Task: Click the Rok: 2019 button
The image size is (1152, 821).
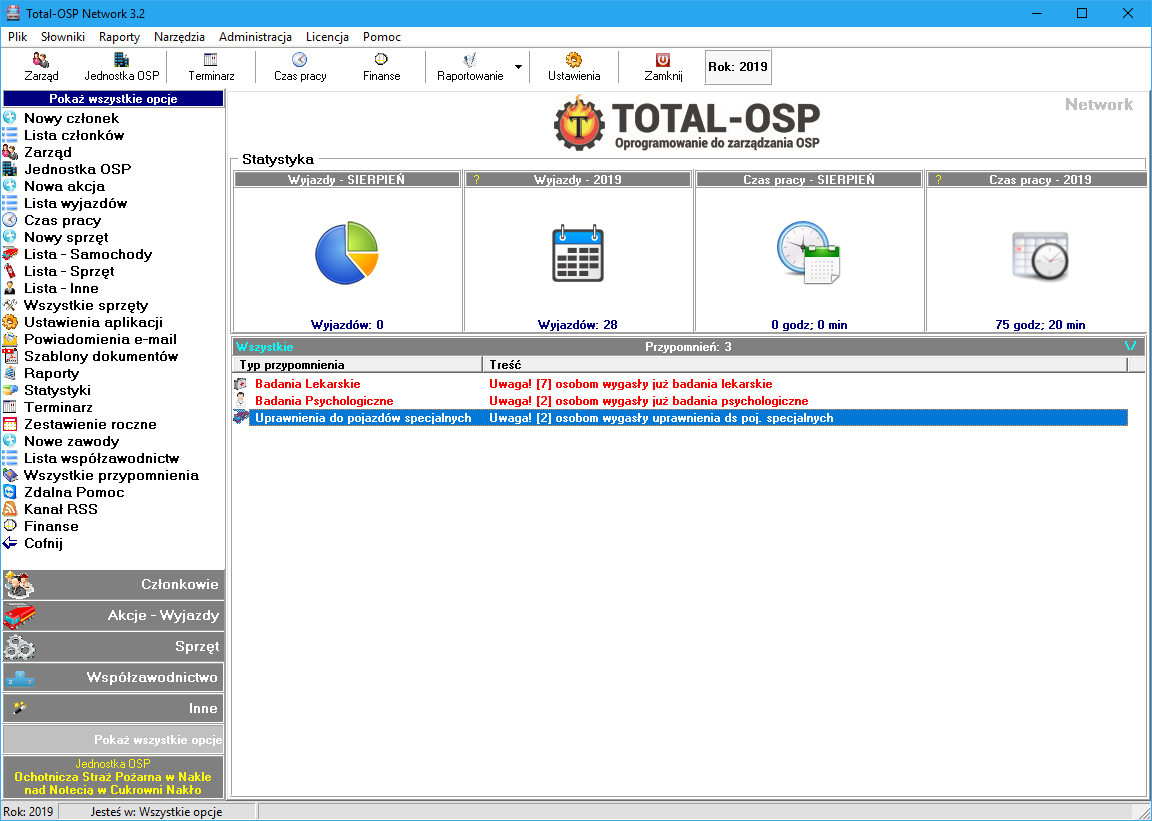Action: pyautogui.click(x=738, y=67)
